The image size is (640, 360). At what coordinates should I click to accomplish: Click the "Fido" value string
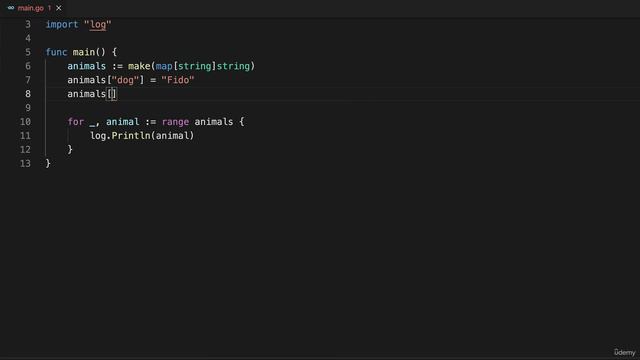(x=178, y=80)
